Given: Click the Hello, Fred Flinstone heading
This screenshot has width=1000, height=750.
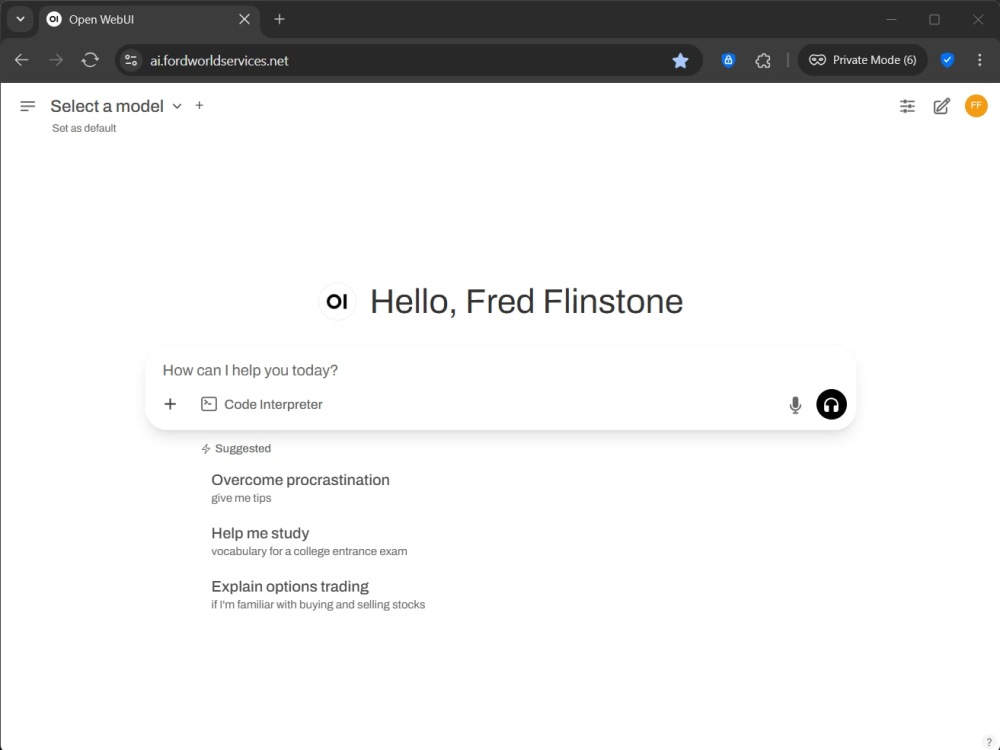Looking at the screenshot, I should click(526, 301).
